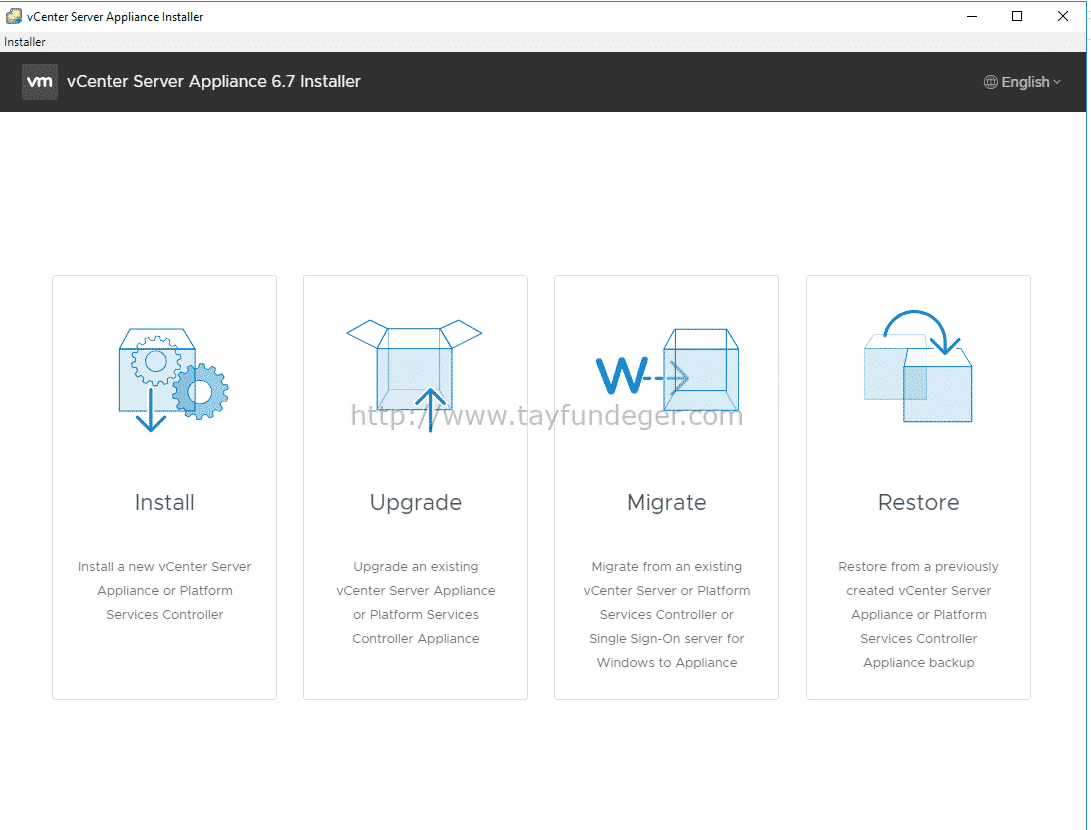Maximize the installer window
This screenshot has width=1091, height=830.
click(1017, 16)
